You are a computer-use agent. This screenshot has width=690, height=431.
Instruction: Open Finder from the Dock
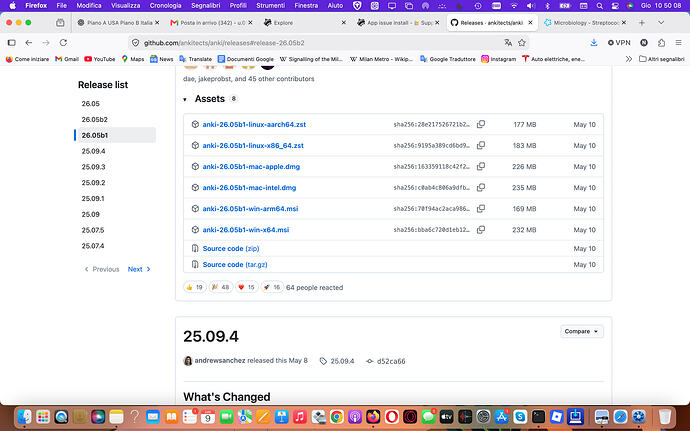25,416
